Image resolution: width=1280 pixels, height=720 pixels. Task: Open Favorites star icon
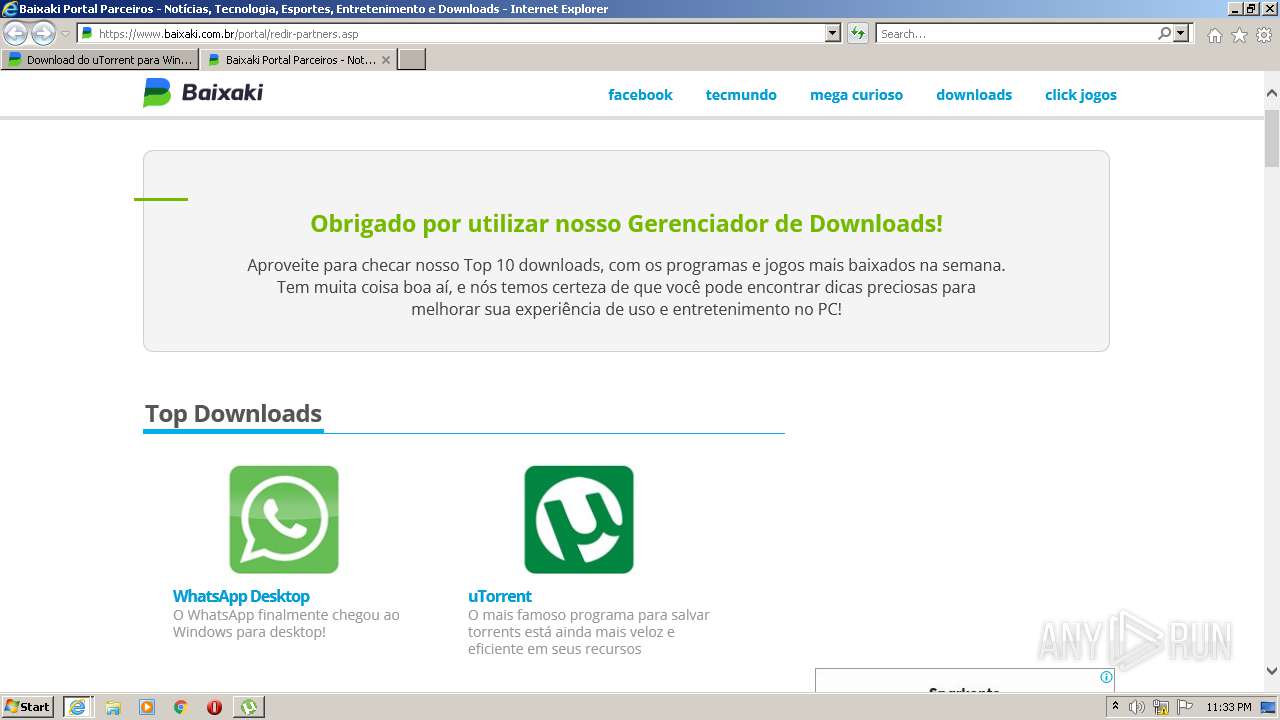pos(1239,35)
